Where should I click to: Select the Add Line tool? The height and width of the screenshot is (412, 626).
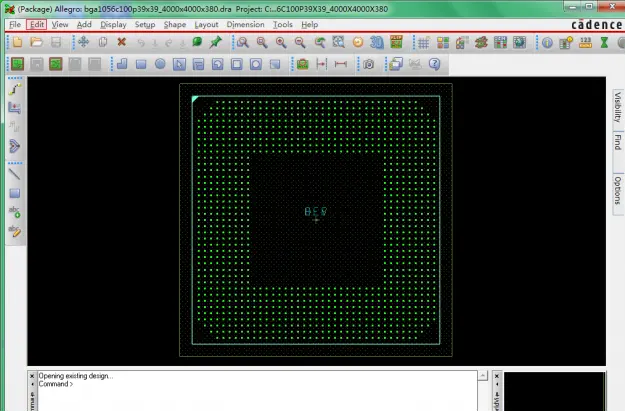(x=15, y=174)
